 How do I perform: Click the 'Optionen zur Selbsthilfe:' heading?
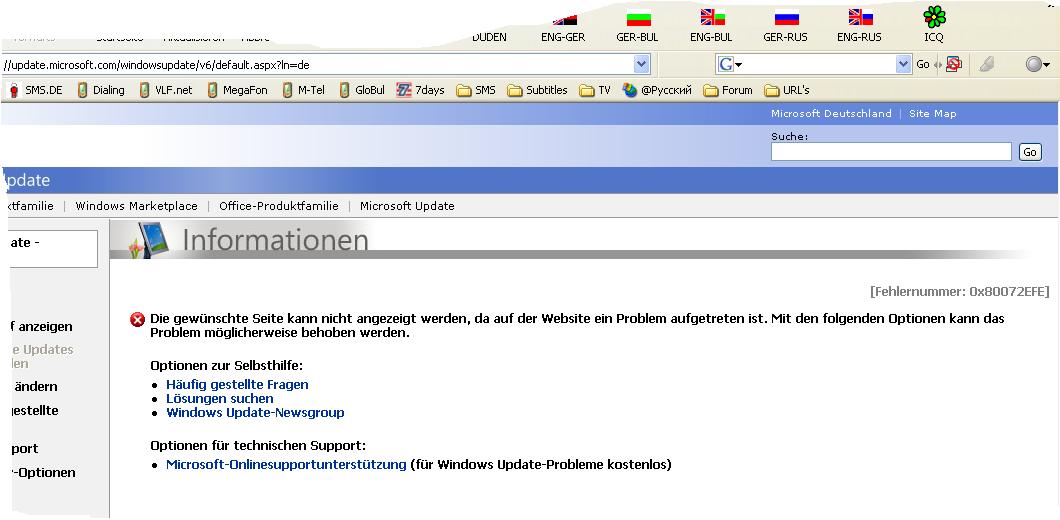(226, 366)
